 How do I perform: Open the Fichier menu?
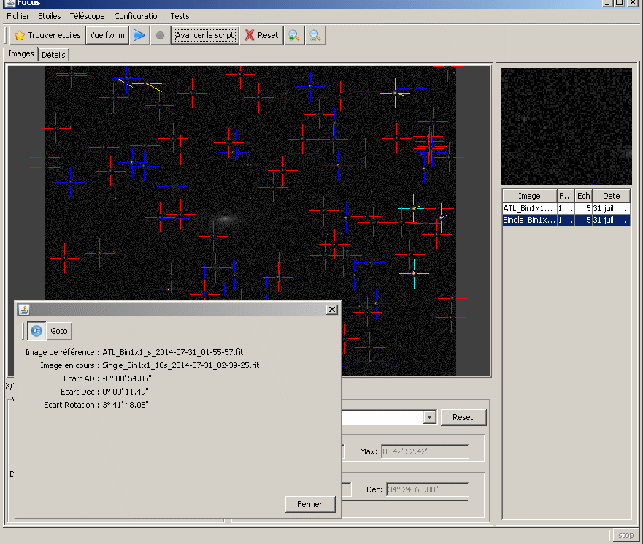18,16
